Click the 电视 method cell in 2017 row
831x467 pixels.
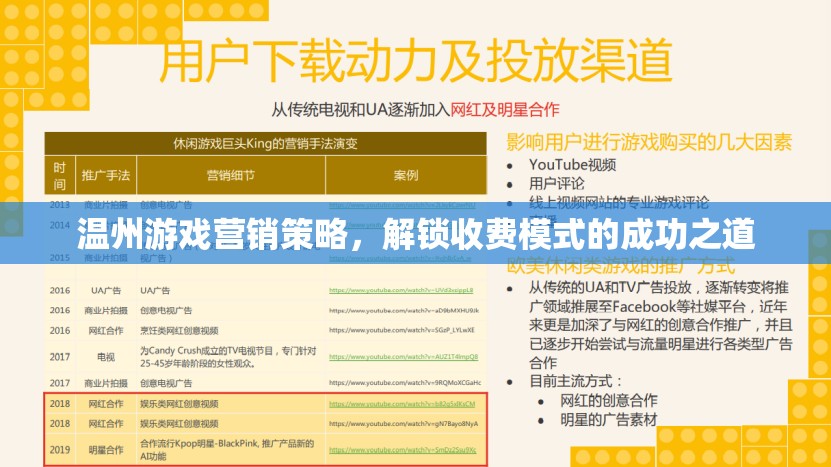(105, 357)
